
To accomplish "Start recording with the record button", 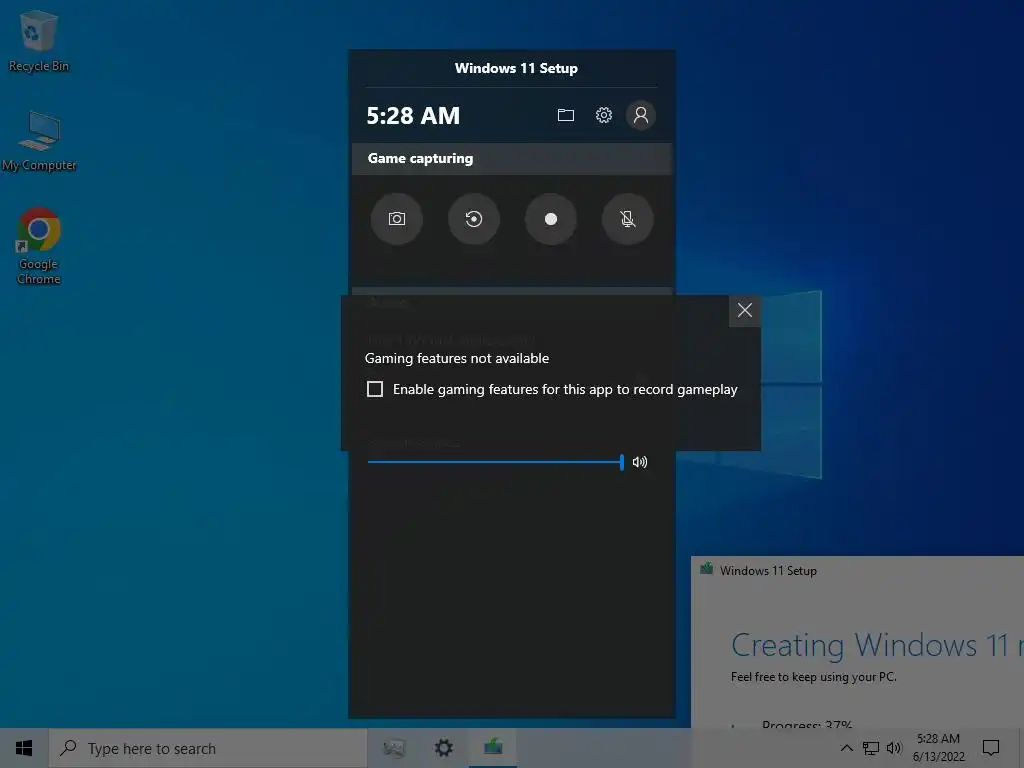I will tap(551, 219).
